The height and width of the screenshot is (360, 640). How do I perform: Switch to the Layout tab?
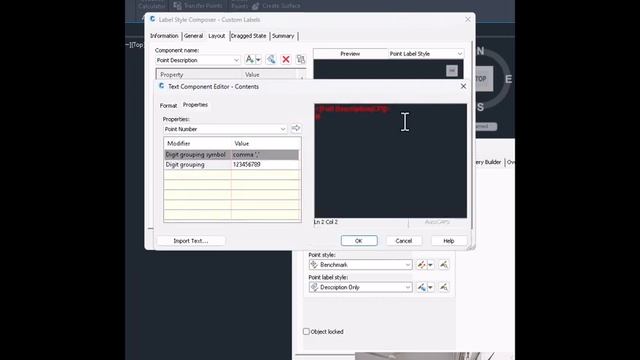coord(217,36)
